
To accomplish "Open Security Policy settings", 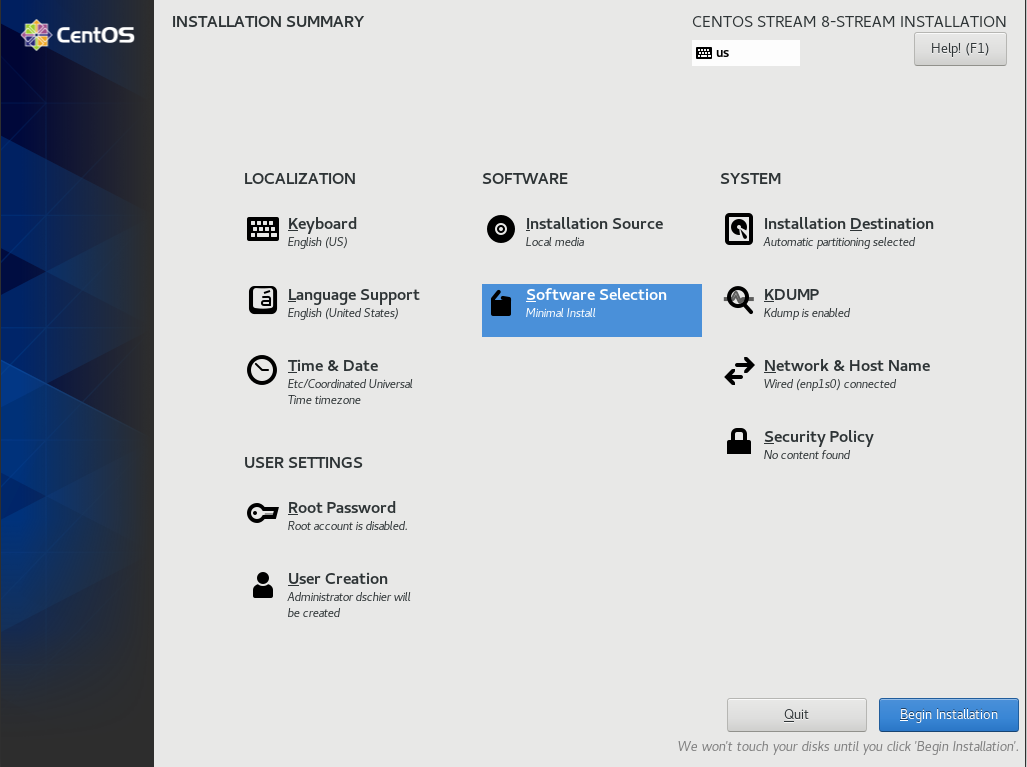I will point(819,437).
